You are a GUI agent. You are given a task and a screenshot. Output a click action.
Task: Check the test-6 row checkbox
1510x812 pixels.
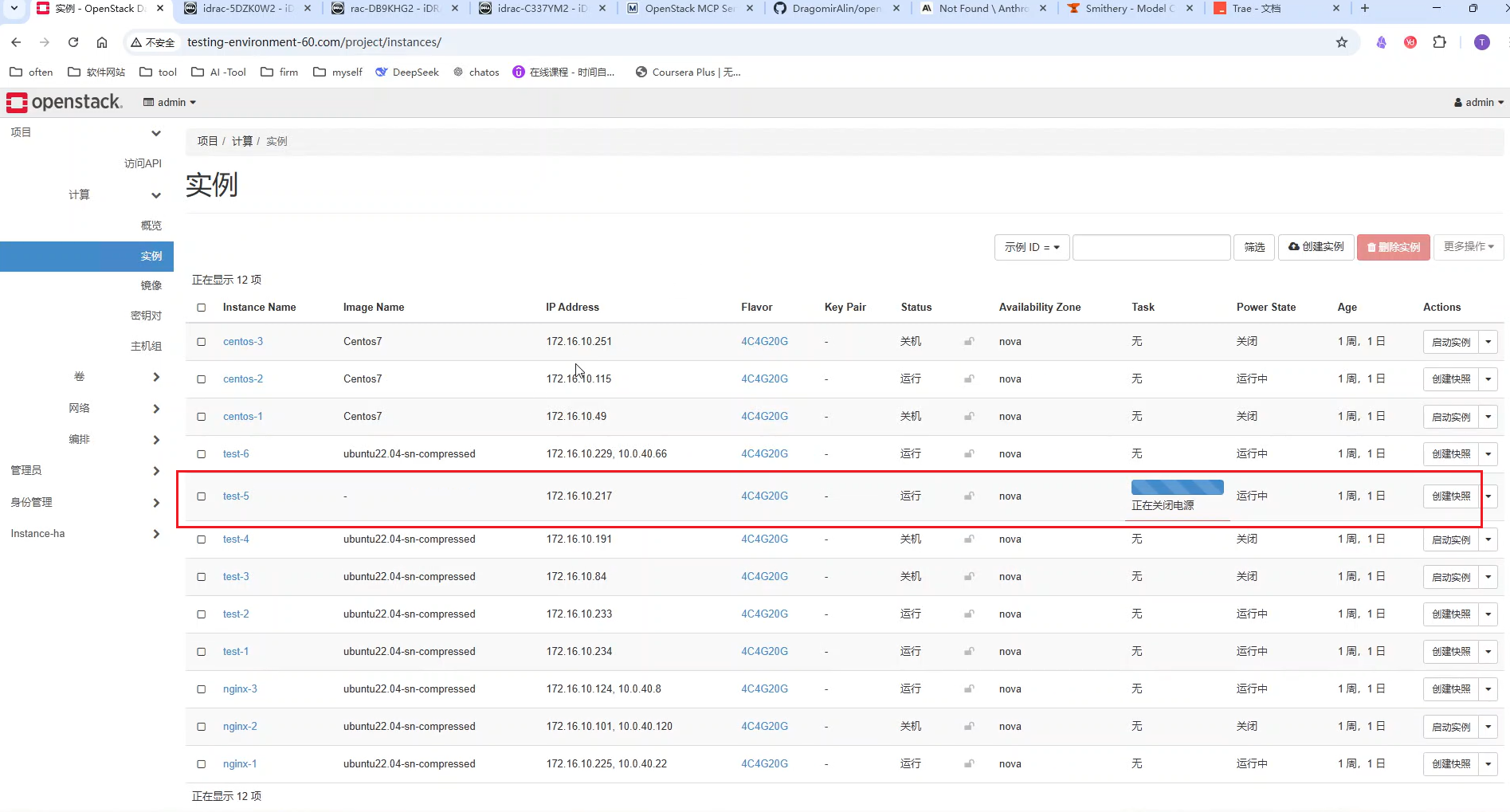(202, 454)
